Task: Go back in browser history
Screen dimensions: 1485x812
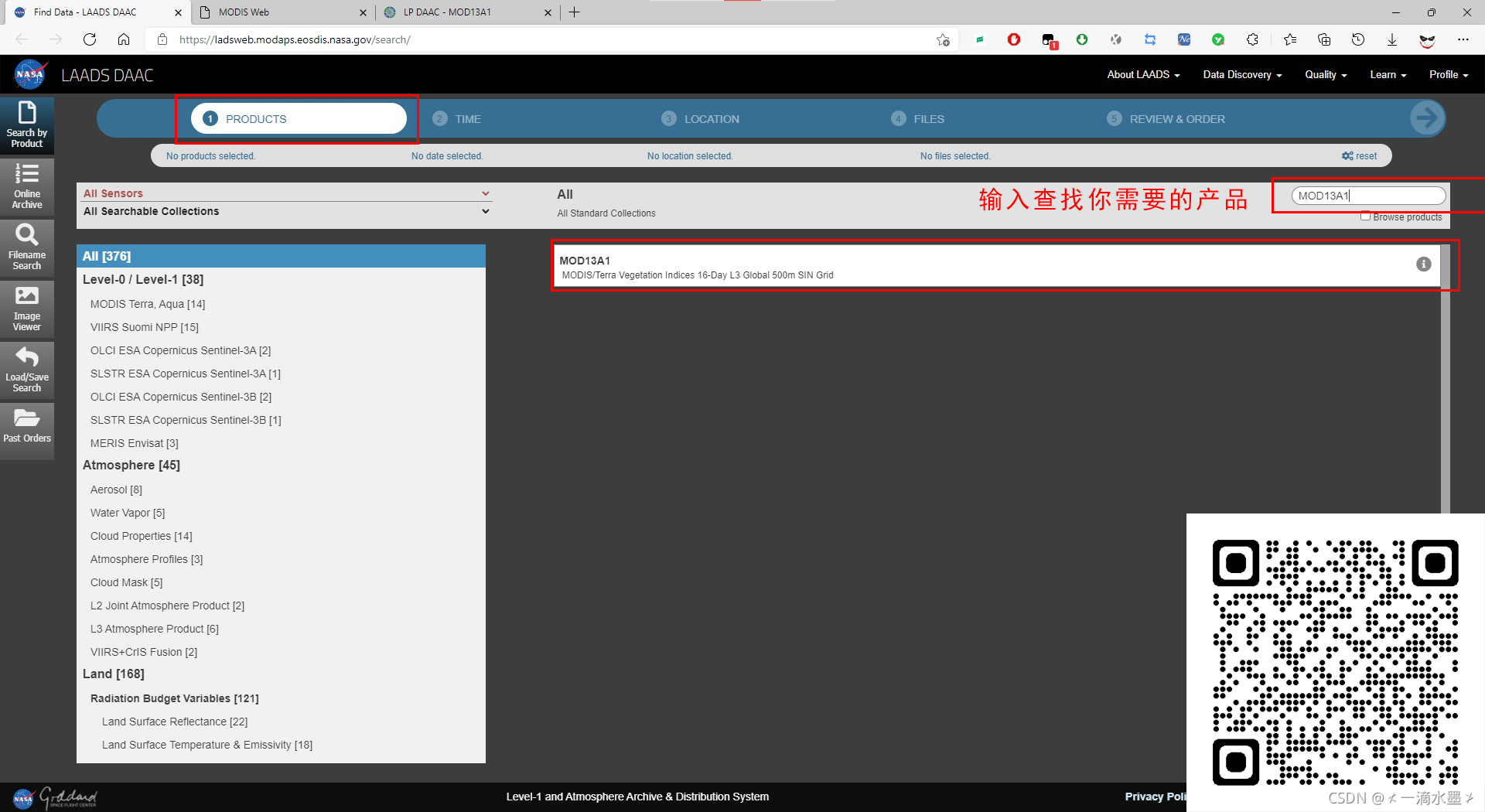Action: coord(22,39)
